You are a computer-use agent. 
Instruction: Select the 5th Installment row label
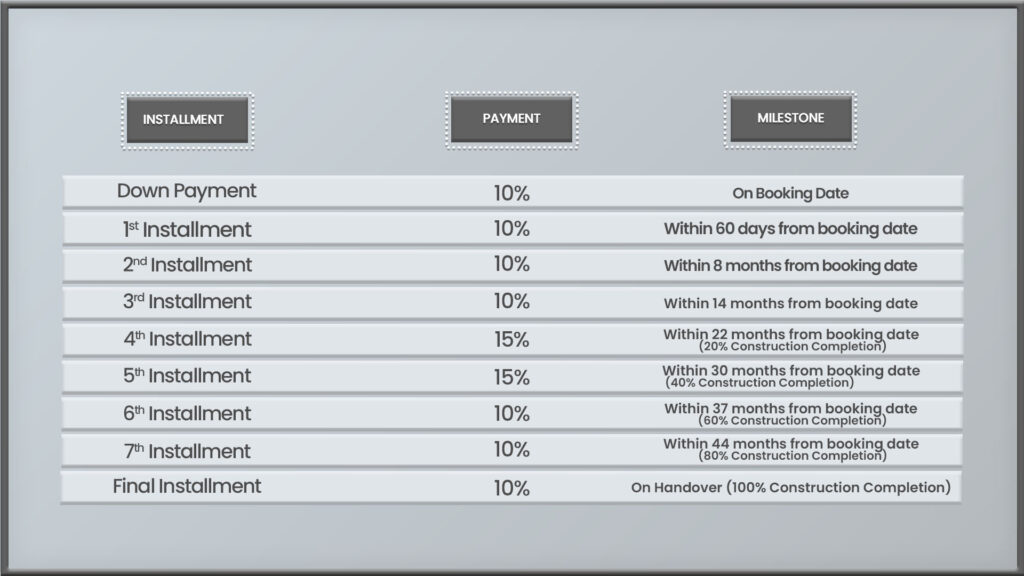tap(187, 376)
